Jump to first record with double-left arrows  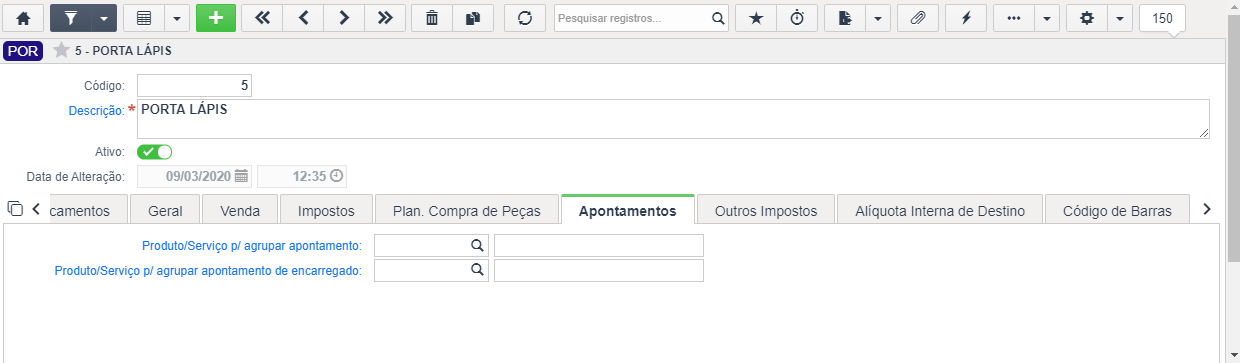pos(262,18)
